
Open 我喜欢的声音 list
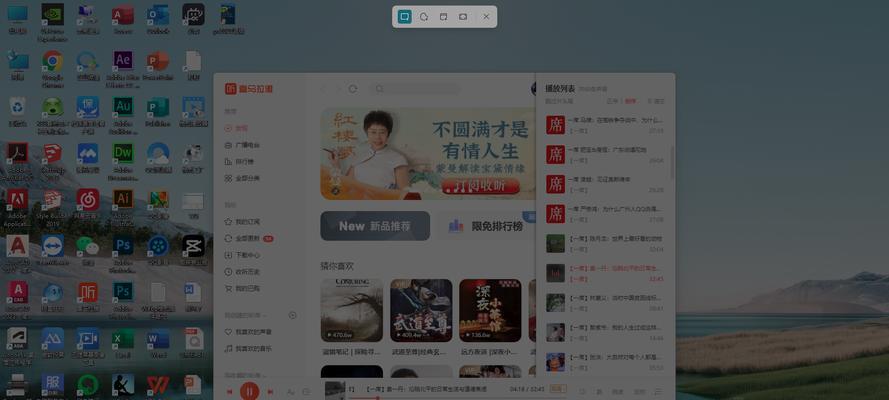pyautogui.click(x=248, y=331)
